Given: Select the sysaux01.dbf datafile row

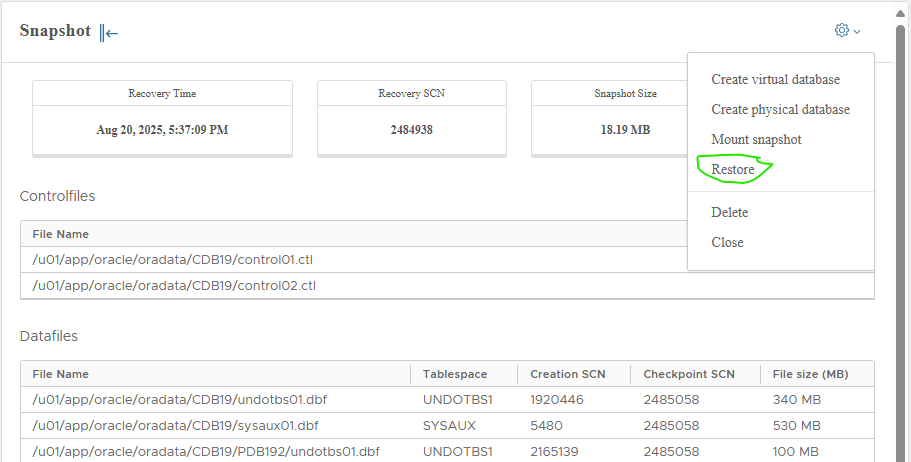Looking at the screenshot, I should [x=175, y=426].
